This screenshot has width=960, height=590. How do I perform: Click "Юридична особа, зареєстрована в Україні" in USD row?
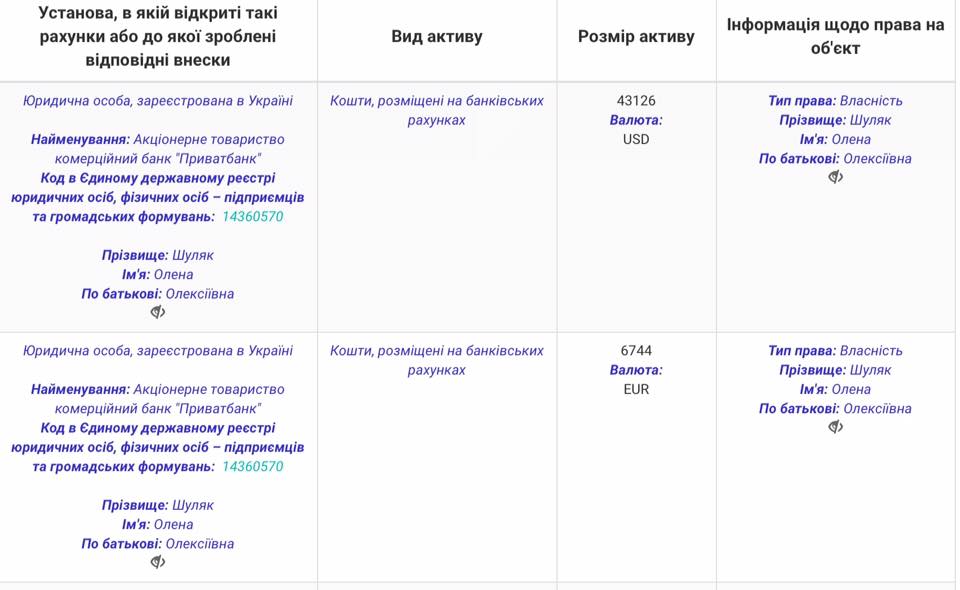tap(158, 101)
